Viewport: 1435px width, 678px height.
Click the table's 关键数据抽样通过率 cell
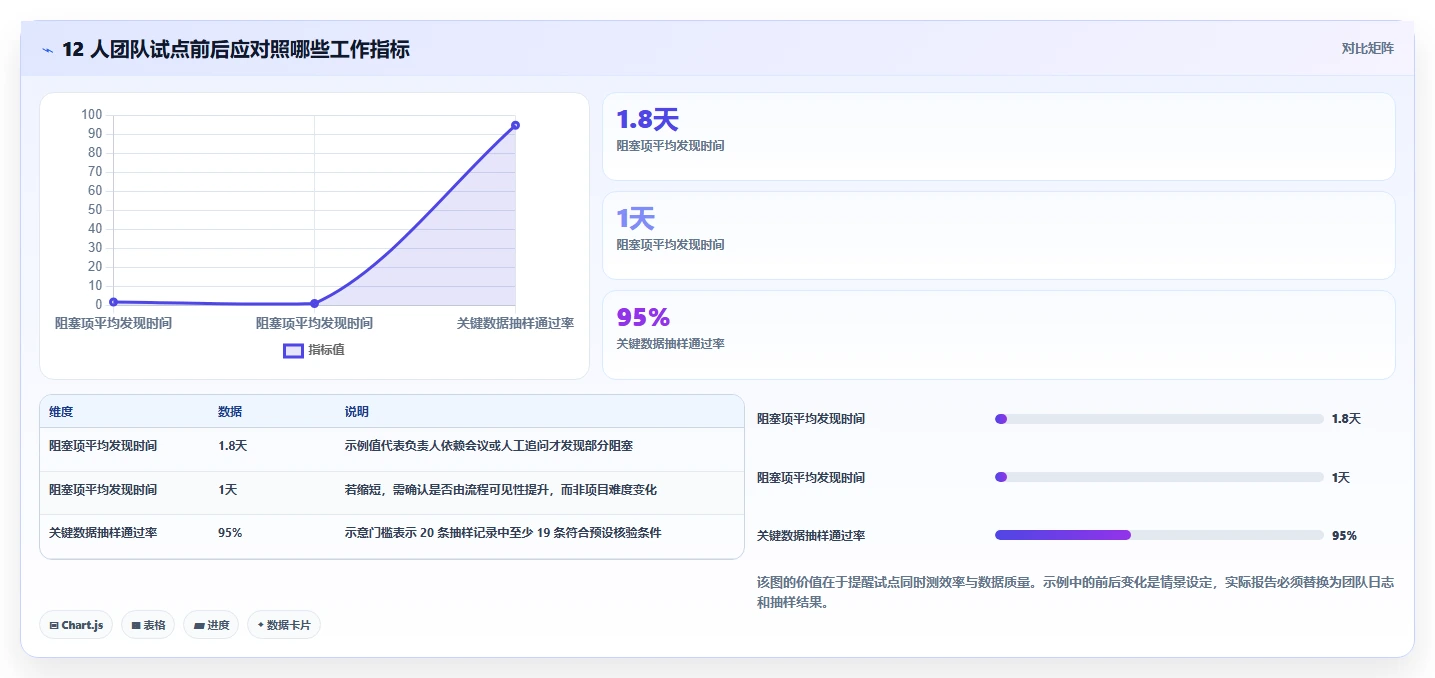[x=103, y=533]
